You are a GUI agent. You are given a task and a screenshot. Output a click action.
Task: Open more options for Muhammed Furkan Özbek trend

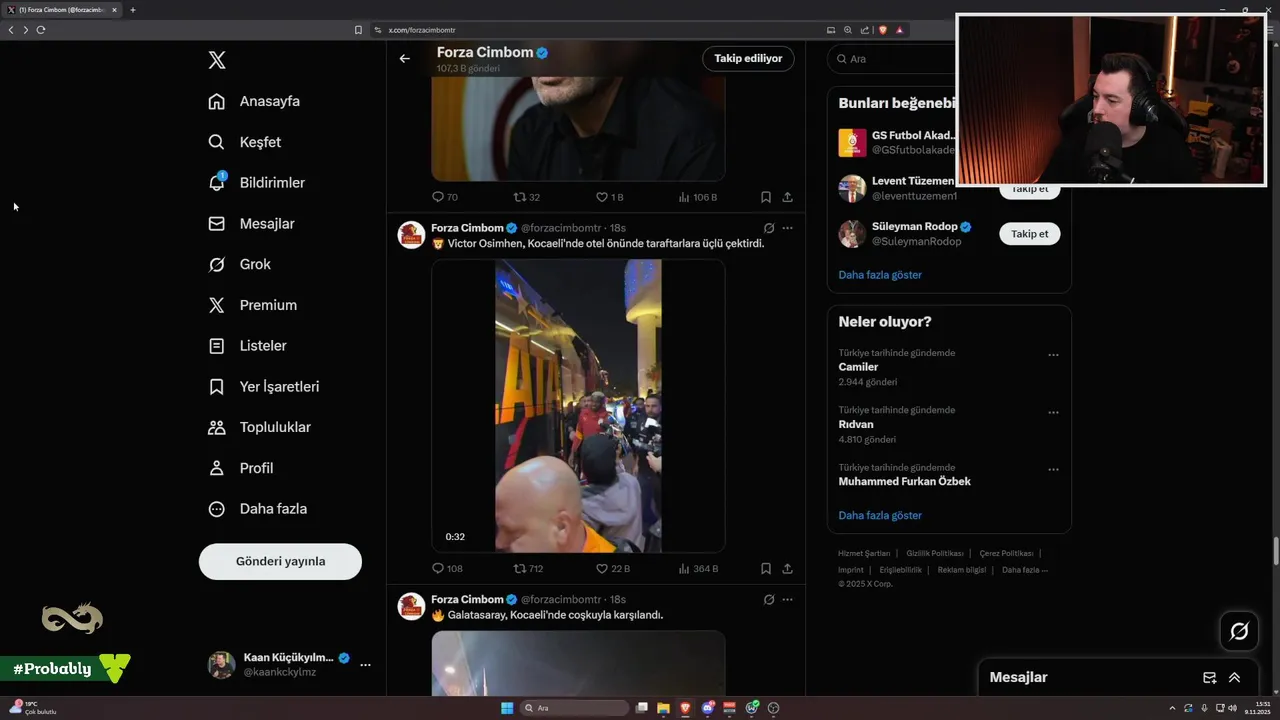(x=1053, y=470)
